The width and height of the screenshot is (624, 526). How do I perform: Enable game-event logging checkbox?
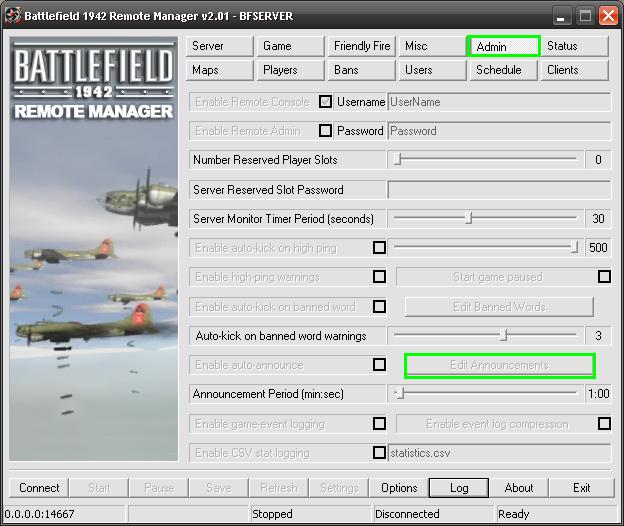pyautogui.click(x=379, y=423)
